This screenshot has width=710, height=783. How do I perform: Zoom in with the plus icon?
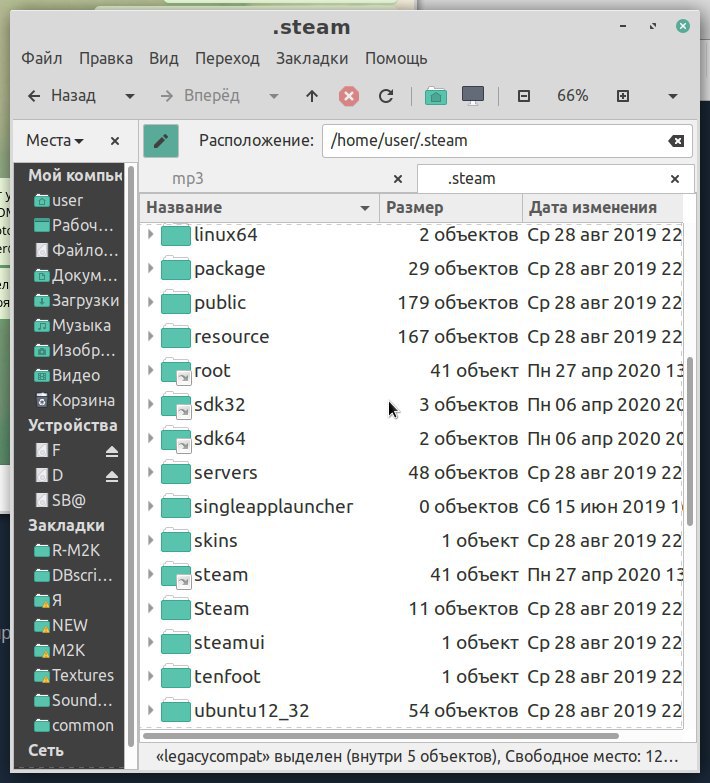pyautogui.click(x=622, y=96)
